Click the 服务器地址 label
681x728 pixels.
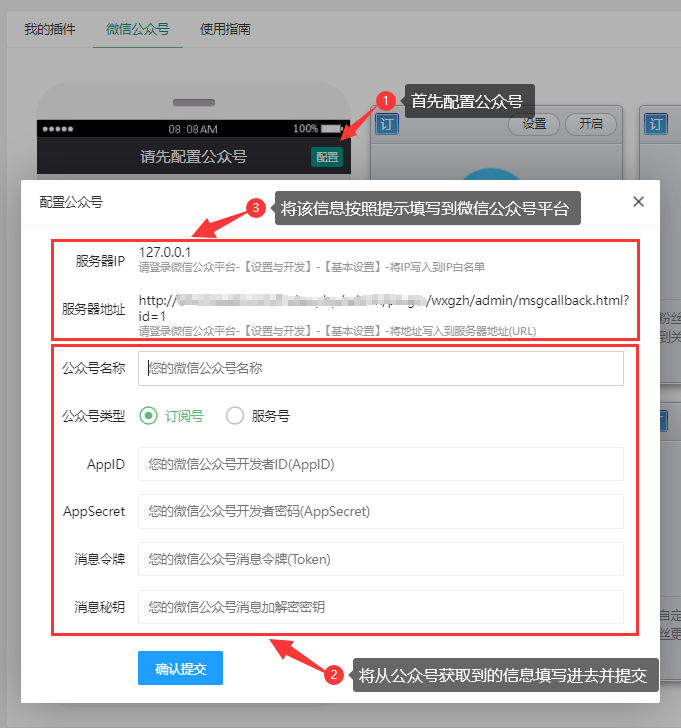(x=94, y=309)
